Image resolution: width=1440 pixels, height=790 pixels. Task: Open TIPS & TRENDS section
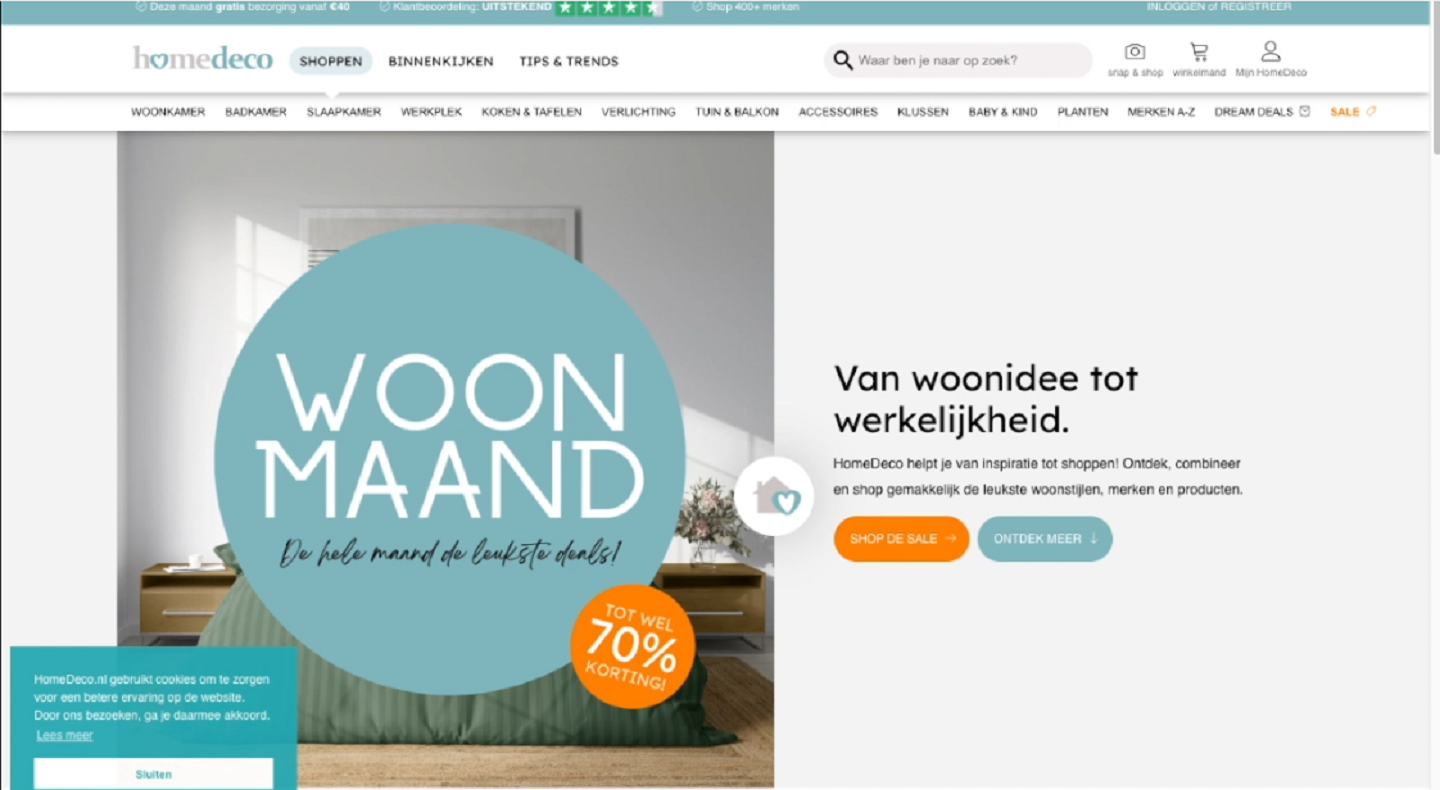pos(569,61)
